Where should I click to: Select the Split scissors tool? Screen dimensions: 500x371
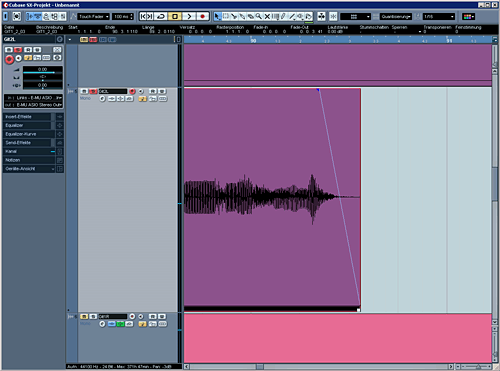(x=234, y=16)
